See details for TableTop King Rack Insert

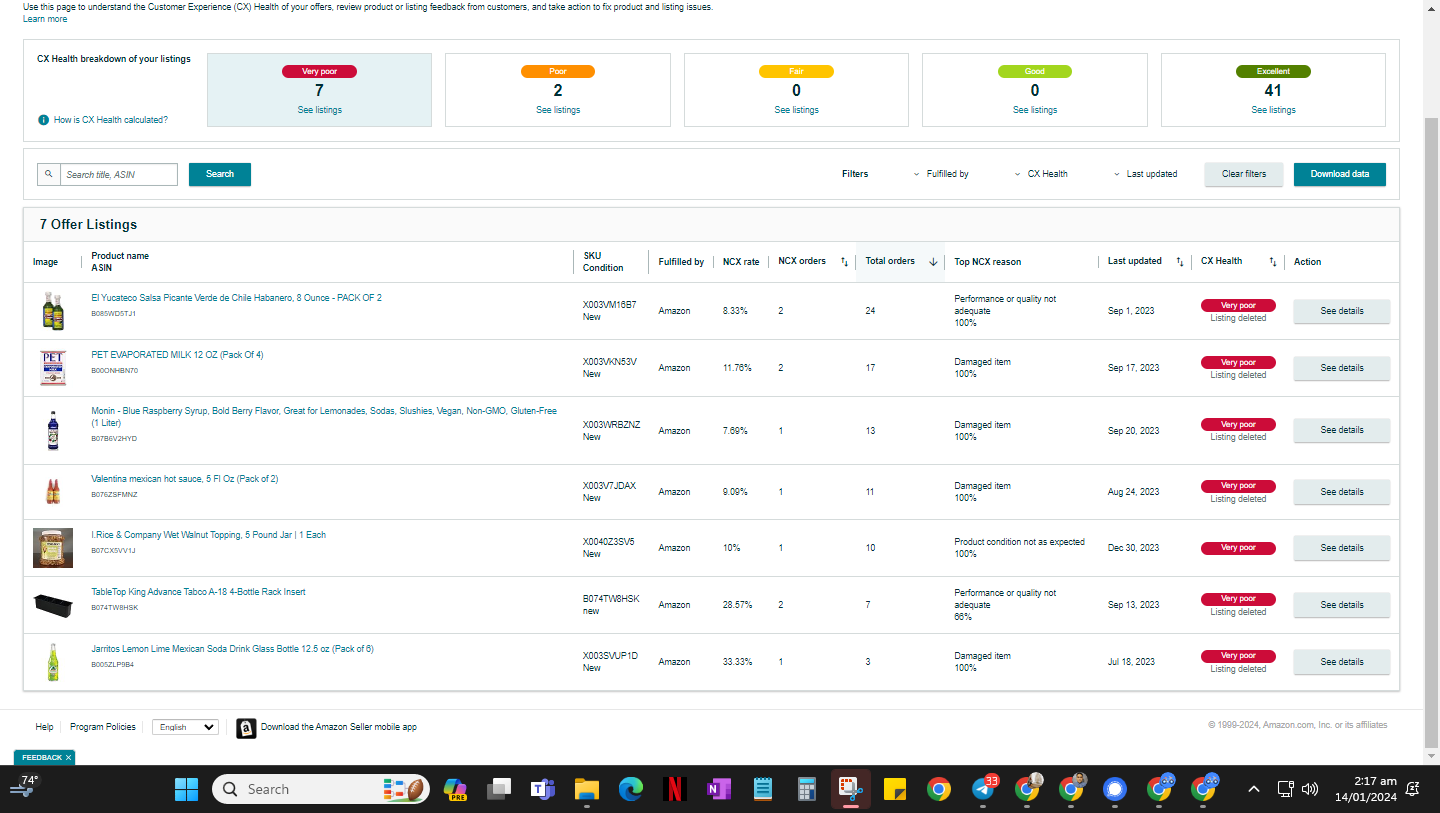tap(1342, 605)
